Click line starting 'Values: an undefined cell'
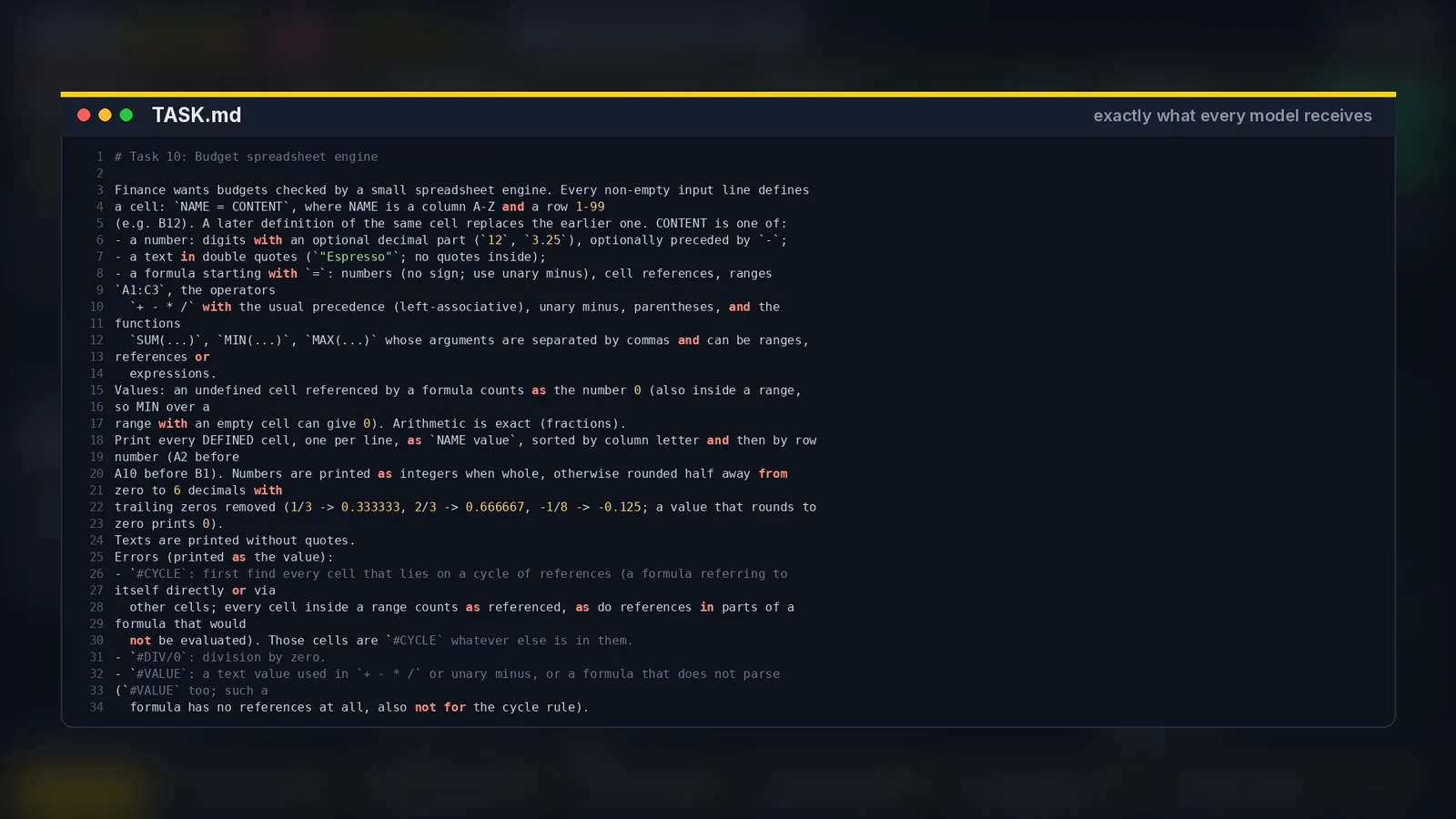 458,390
